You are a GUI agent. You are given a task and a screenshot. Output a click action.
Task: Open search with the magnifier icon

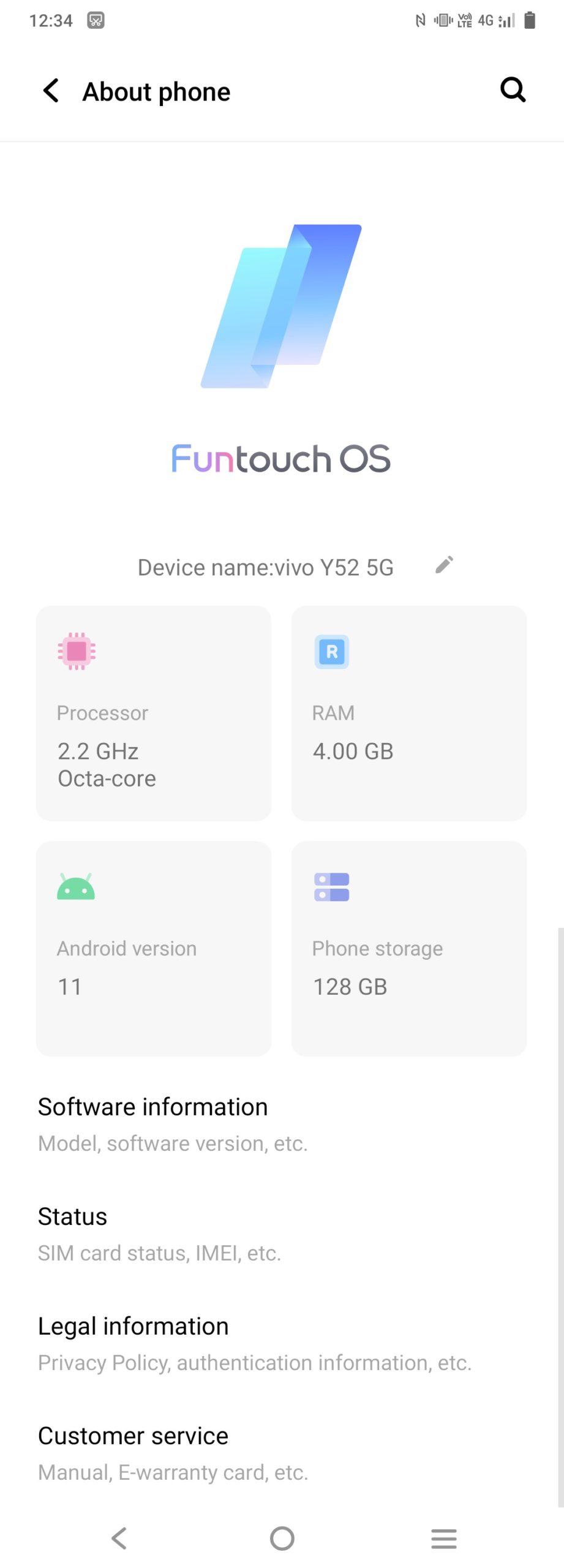point(513,90)
